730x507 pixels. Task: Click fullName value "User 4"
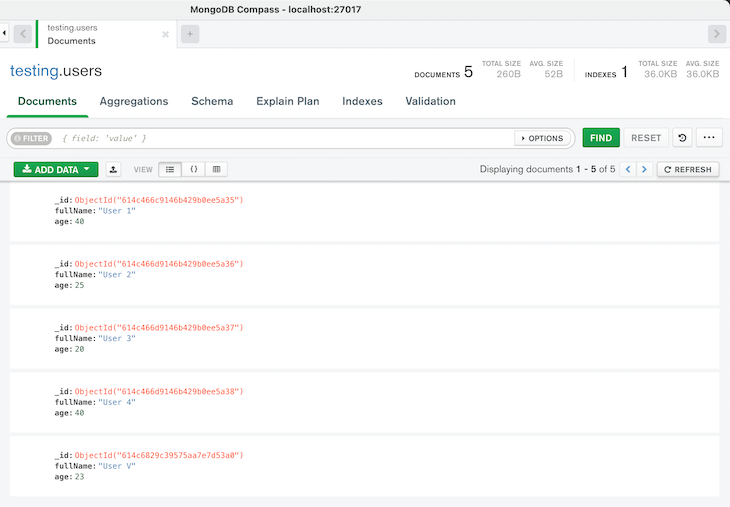[x=117, y=402]
